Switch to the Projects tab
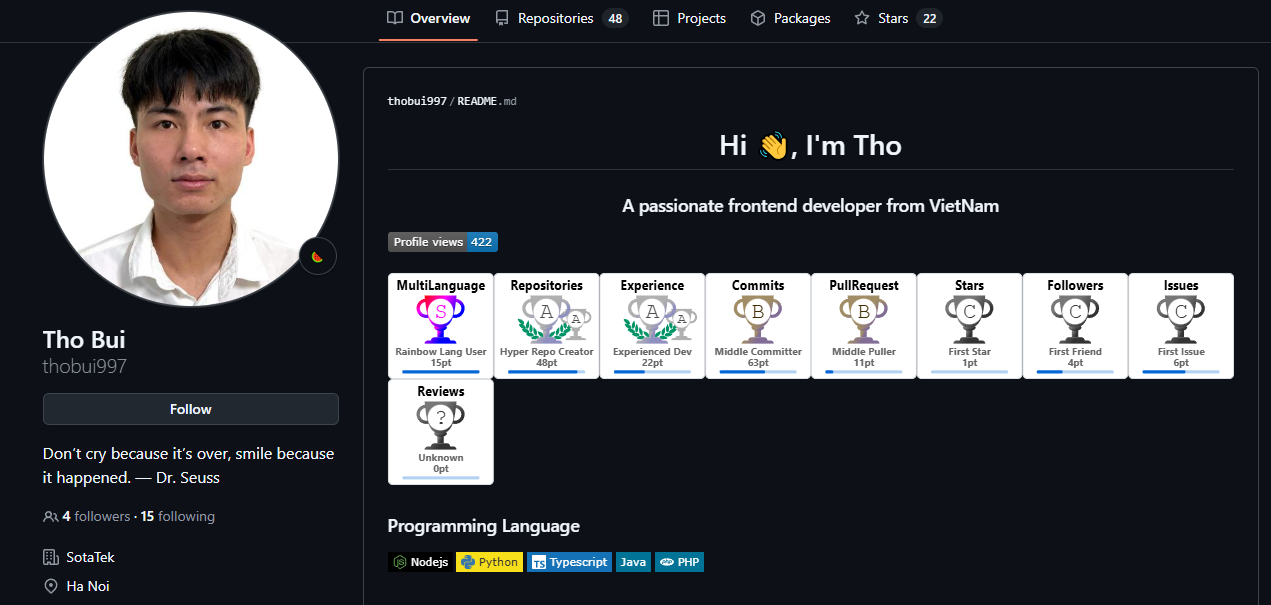The height and width of the screenshot is (605, 1271). coord(689,18)
